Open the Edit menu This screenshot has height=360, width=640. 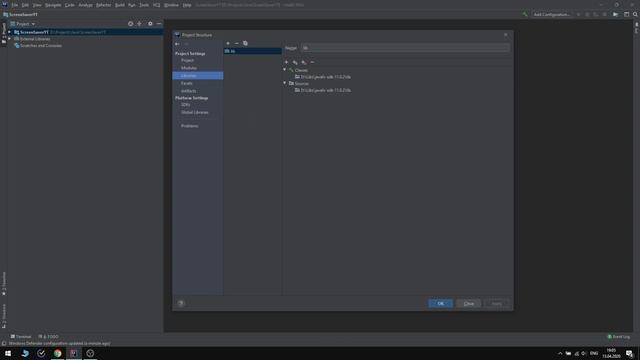[25, 5]
